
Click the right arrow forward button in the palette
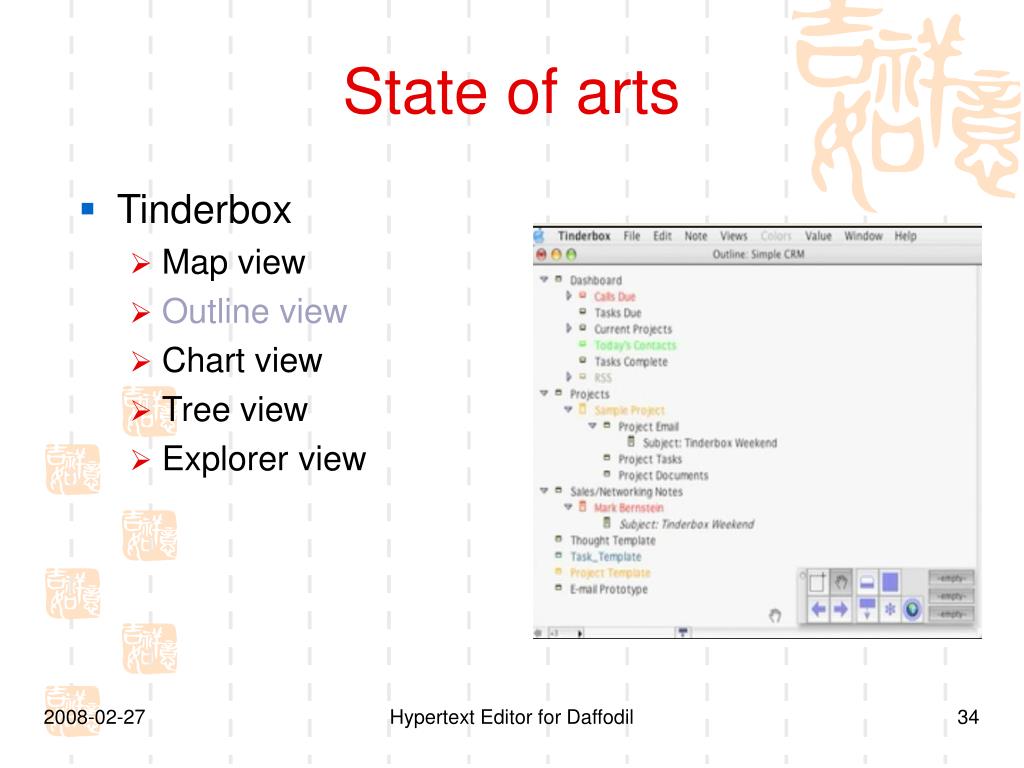tap(841, 609)
